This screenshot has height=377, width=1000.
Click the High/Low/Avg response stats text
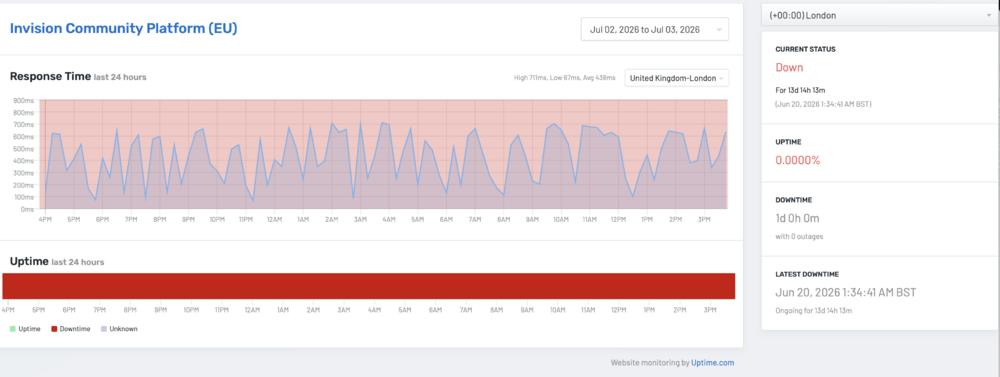tap(564, 78)
